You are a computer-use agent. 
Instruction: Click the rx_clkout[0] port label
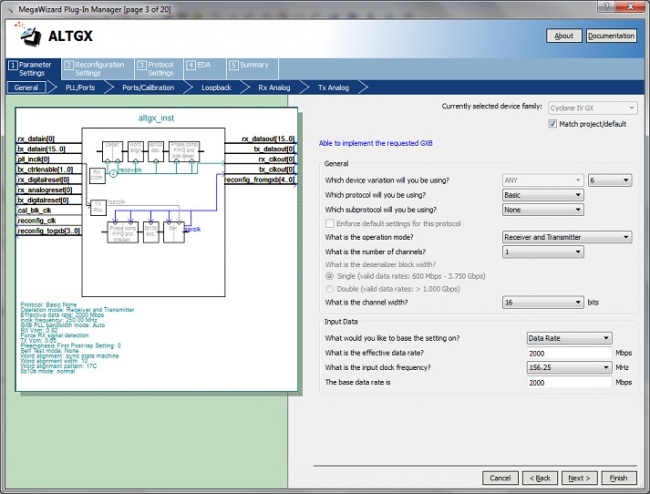point(276,159)
